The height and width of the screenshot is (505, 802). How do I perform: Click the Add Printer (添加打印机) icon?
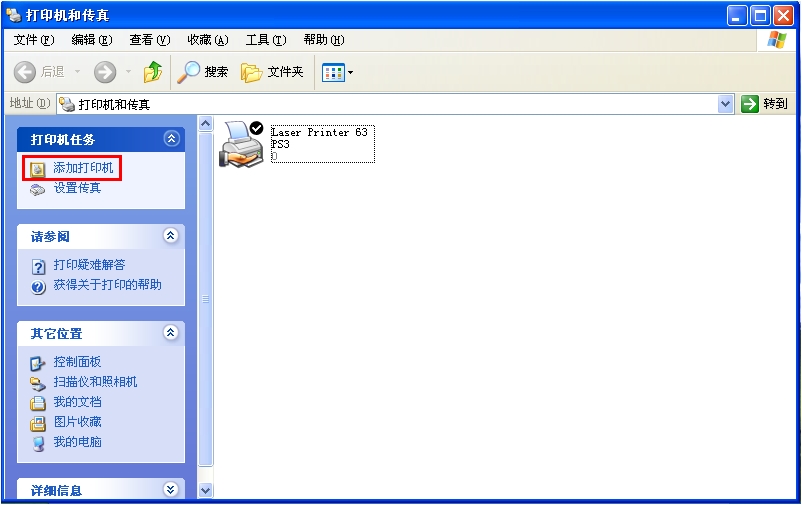point(37,169)
